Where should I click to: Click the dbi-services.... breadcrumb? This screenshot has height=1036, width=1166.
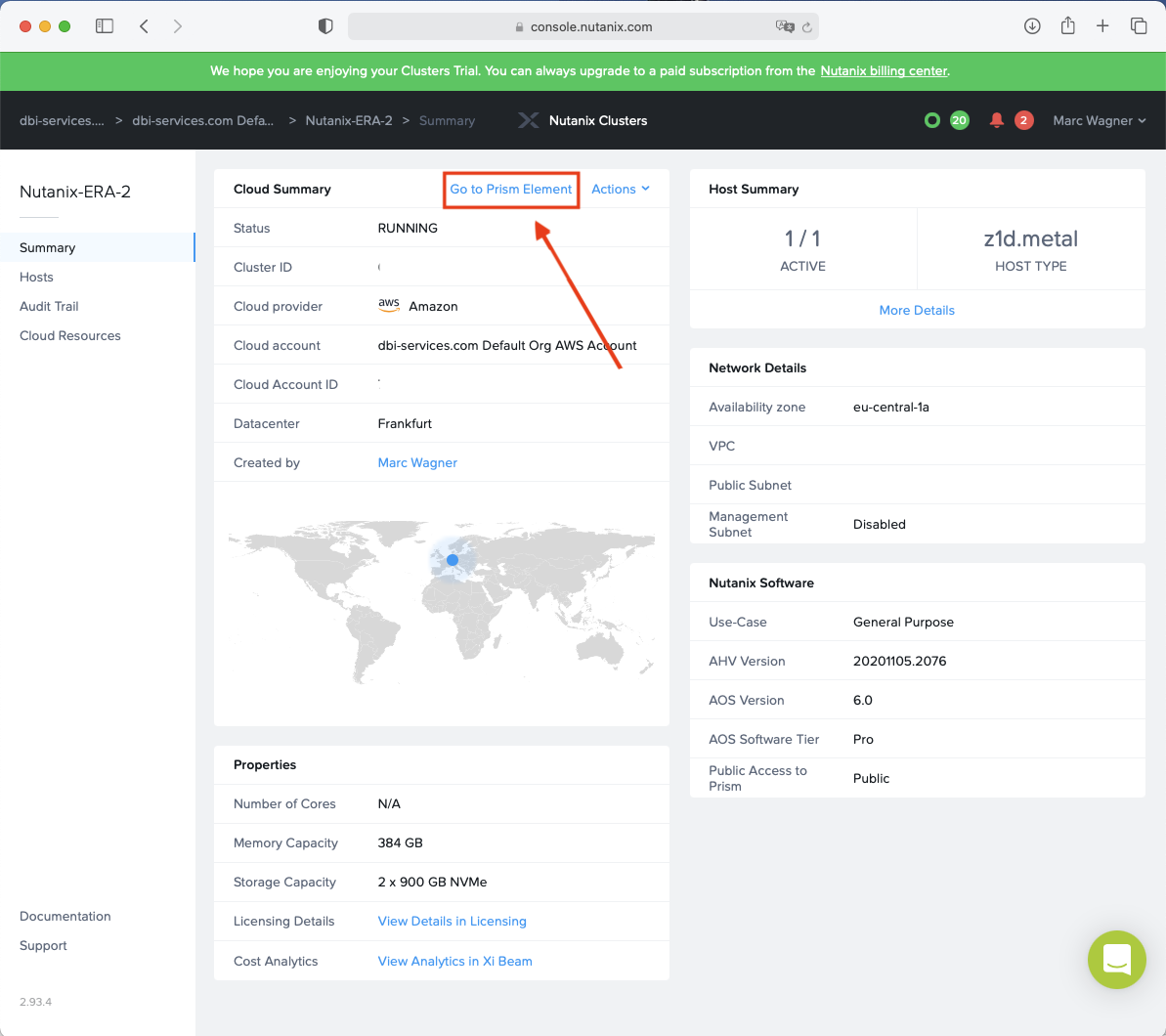coord(62,120)
